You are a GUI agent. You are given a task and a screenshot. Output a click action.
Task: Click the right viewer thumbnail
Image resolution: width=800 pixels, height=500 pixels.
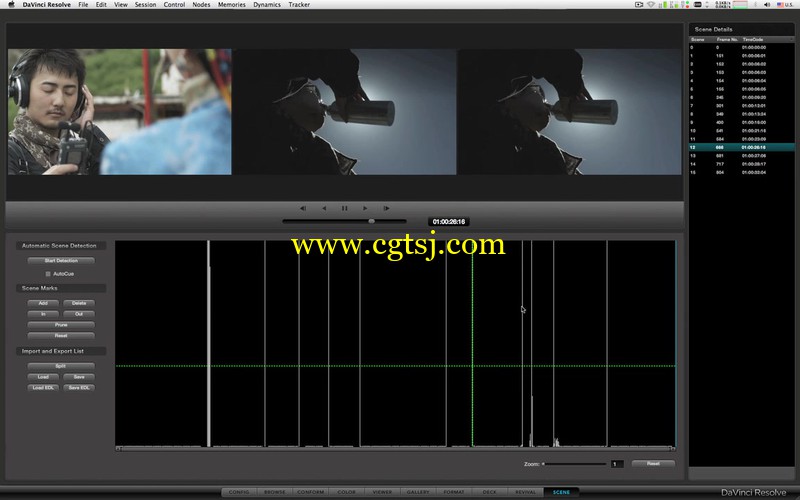569,112
